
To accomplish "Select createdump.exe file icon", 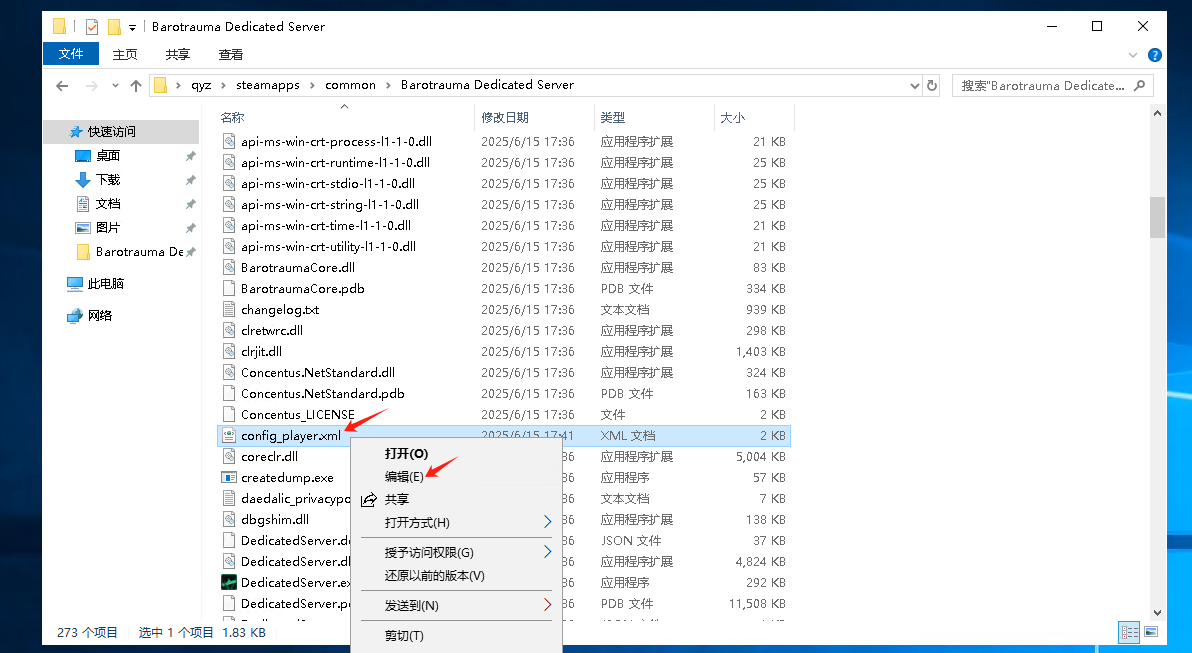I will [228, 477].
